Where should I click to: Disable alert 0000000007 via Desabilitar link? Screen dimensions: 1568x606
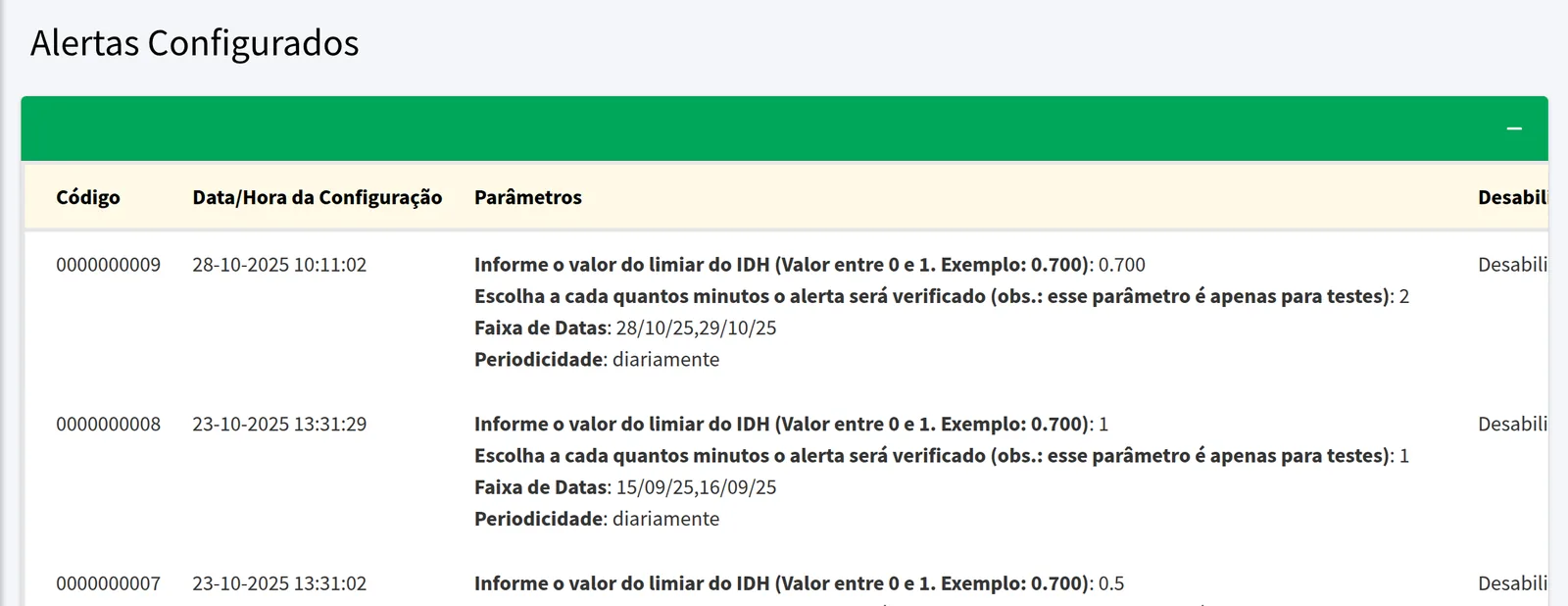click(x=1512, y=583)
